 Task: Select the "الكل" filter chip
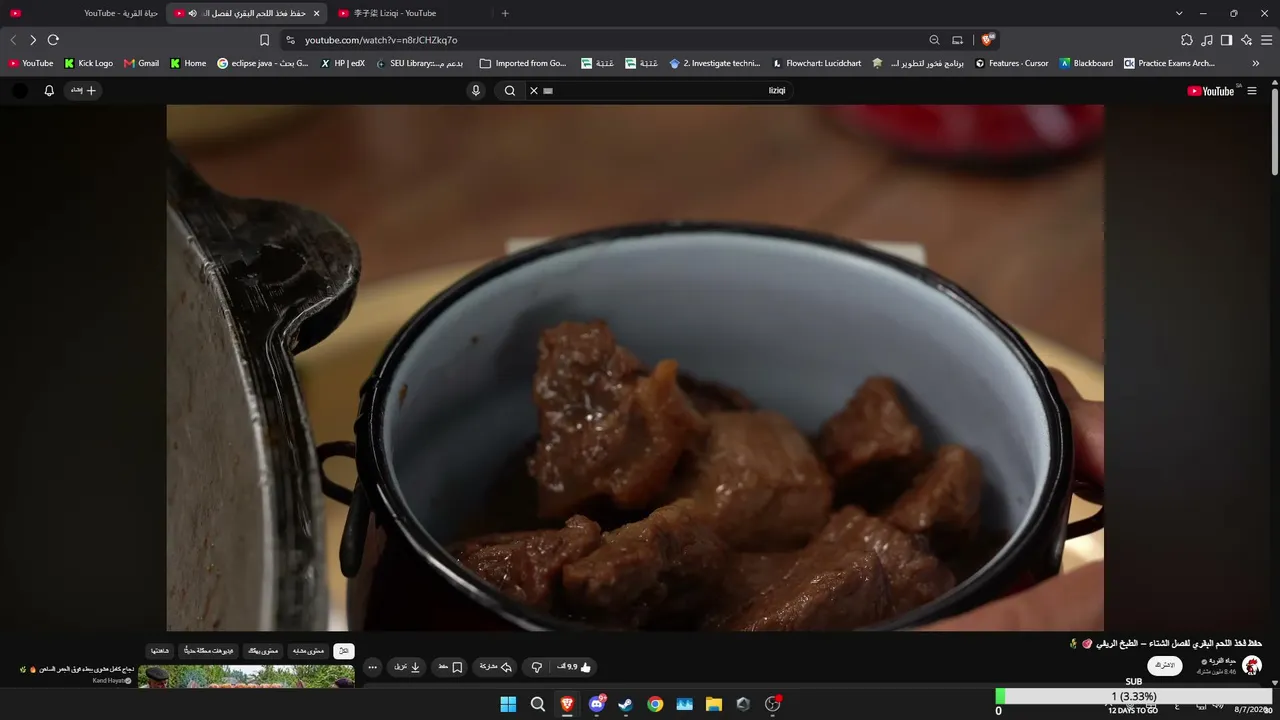(x=344, y=651)
